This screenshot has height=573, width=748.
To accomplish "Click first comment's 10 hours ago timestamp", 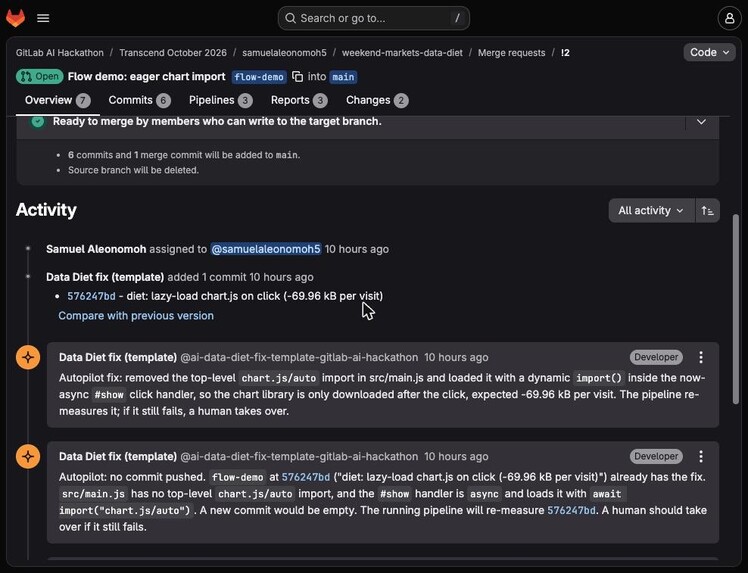I will [x=456, y=357].
